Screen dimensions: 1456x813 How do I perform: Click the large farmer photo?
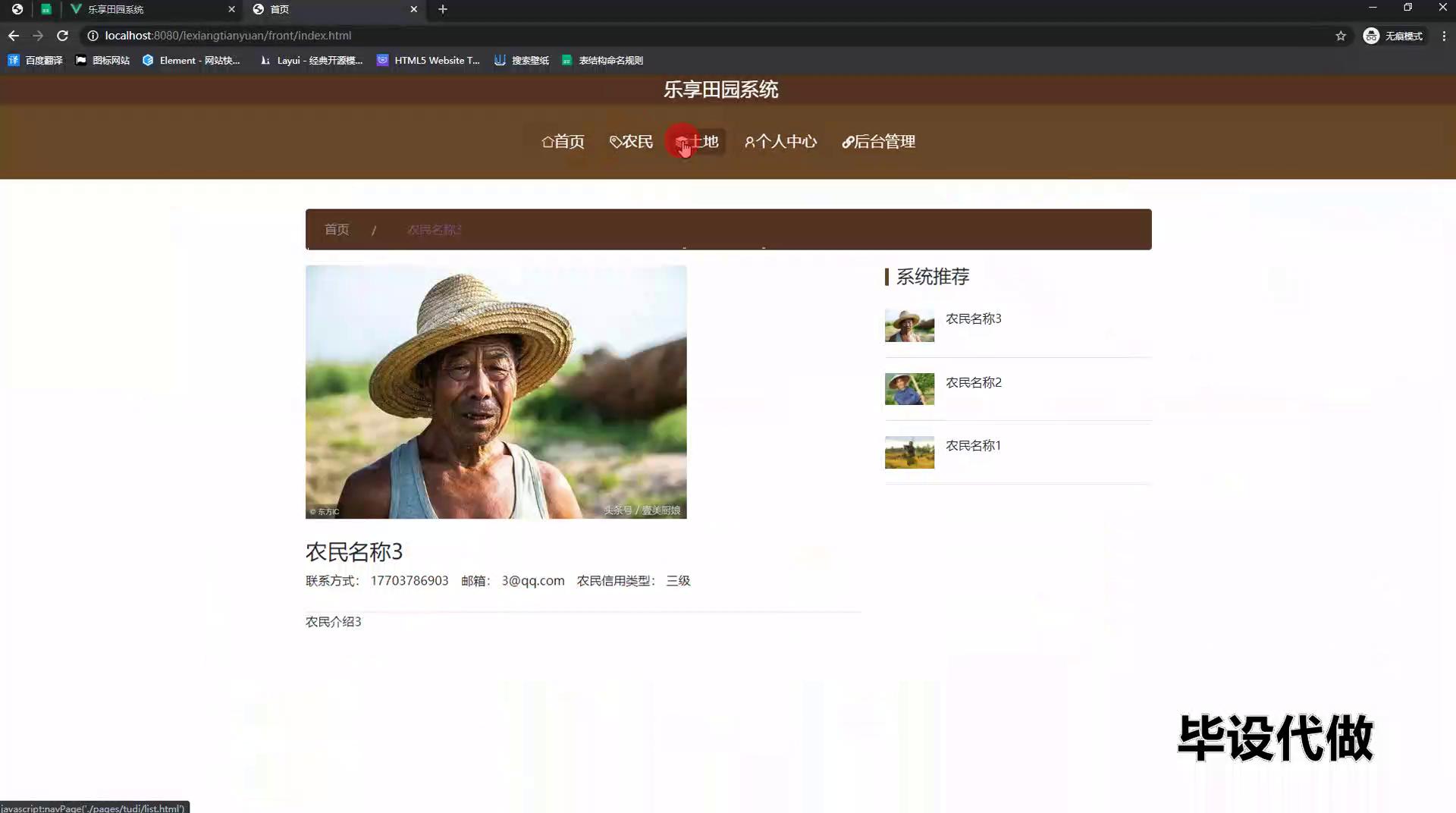pos(496,391)
